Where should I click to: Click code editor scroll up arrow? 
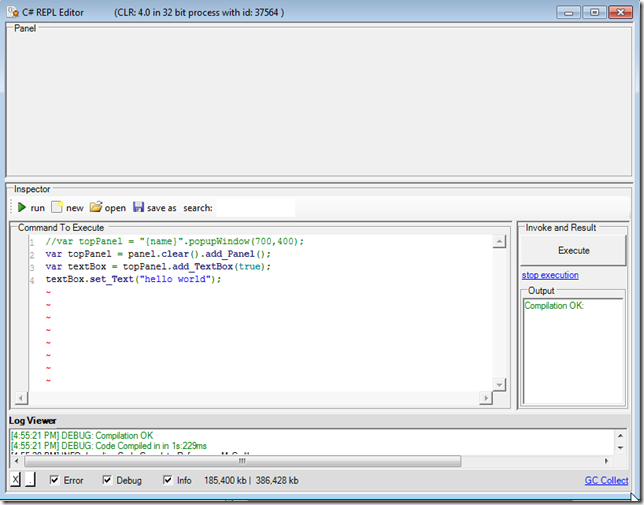(499, 241)
